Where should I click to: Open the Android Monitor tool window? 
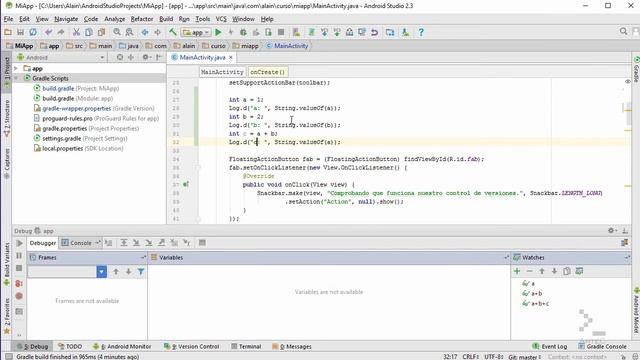click(122, 347)
